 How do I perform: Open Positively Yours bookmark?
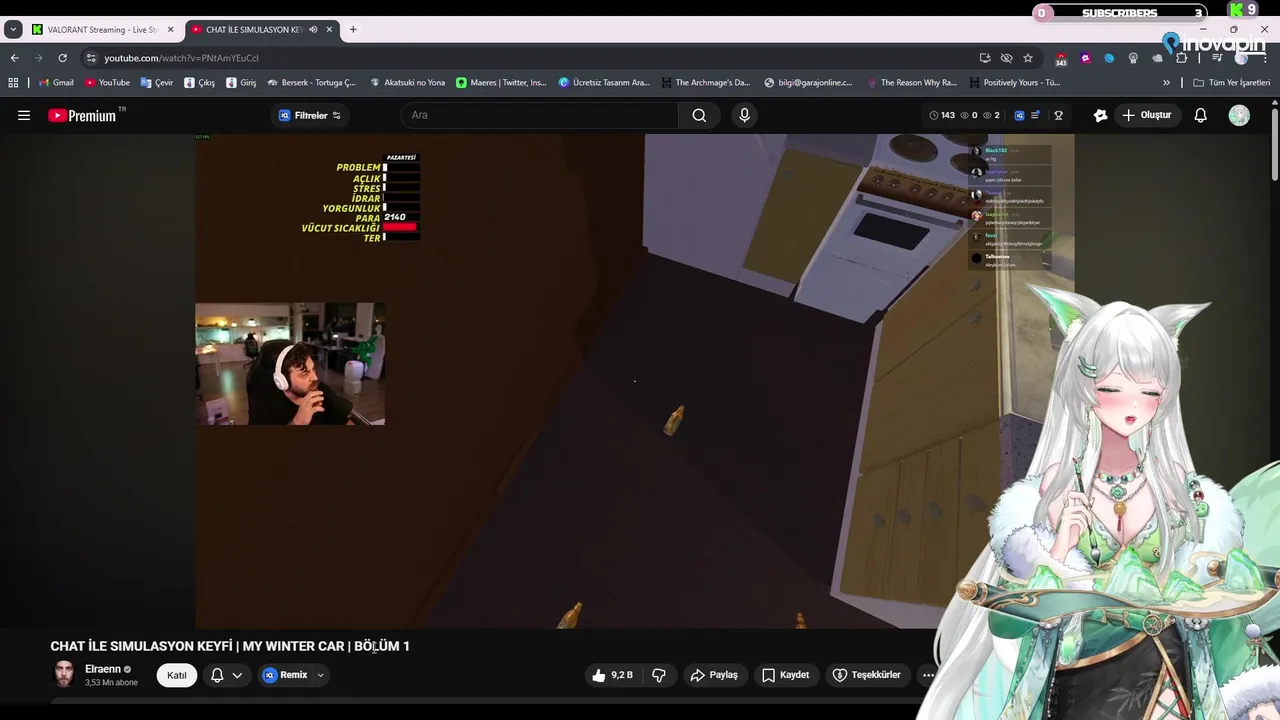pos(1015,83)
